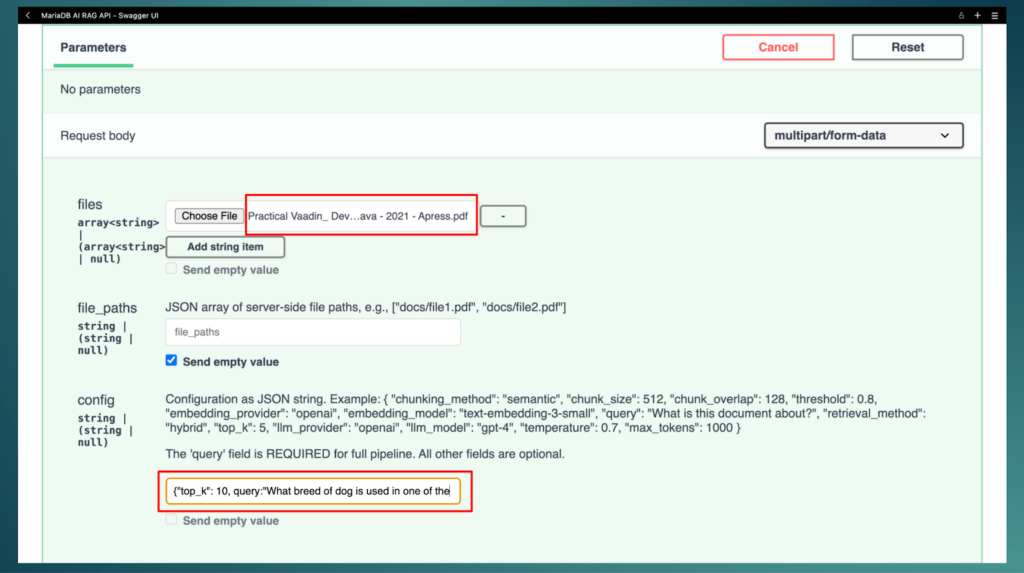This screenshot has width=1024, height=573.
Task: Open a new tab with plus icon
Action: pos(978,16)
